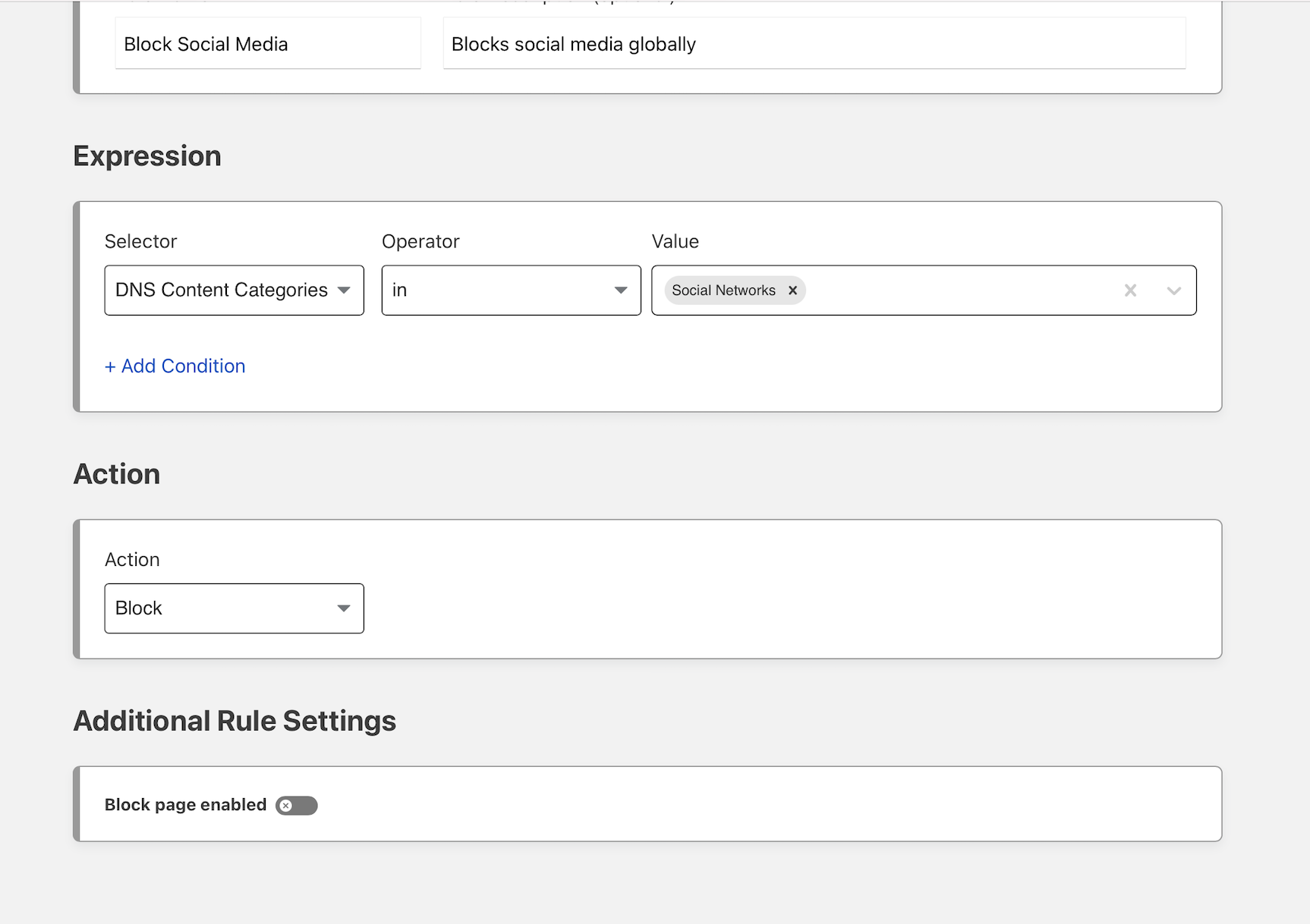Toggle the Block page enabled switch
1310x924 pixels.
(x=297, y=806)
